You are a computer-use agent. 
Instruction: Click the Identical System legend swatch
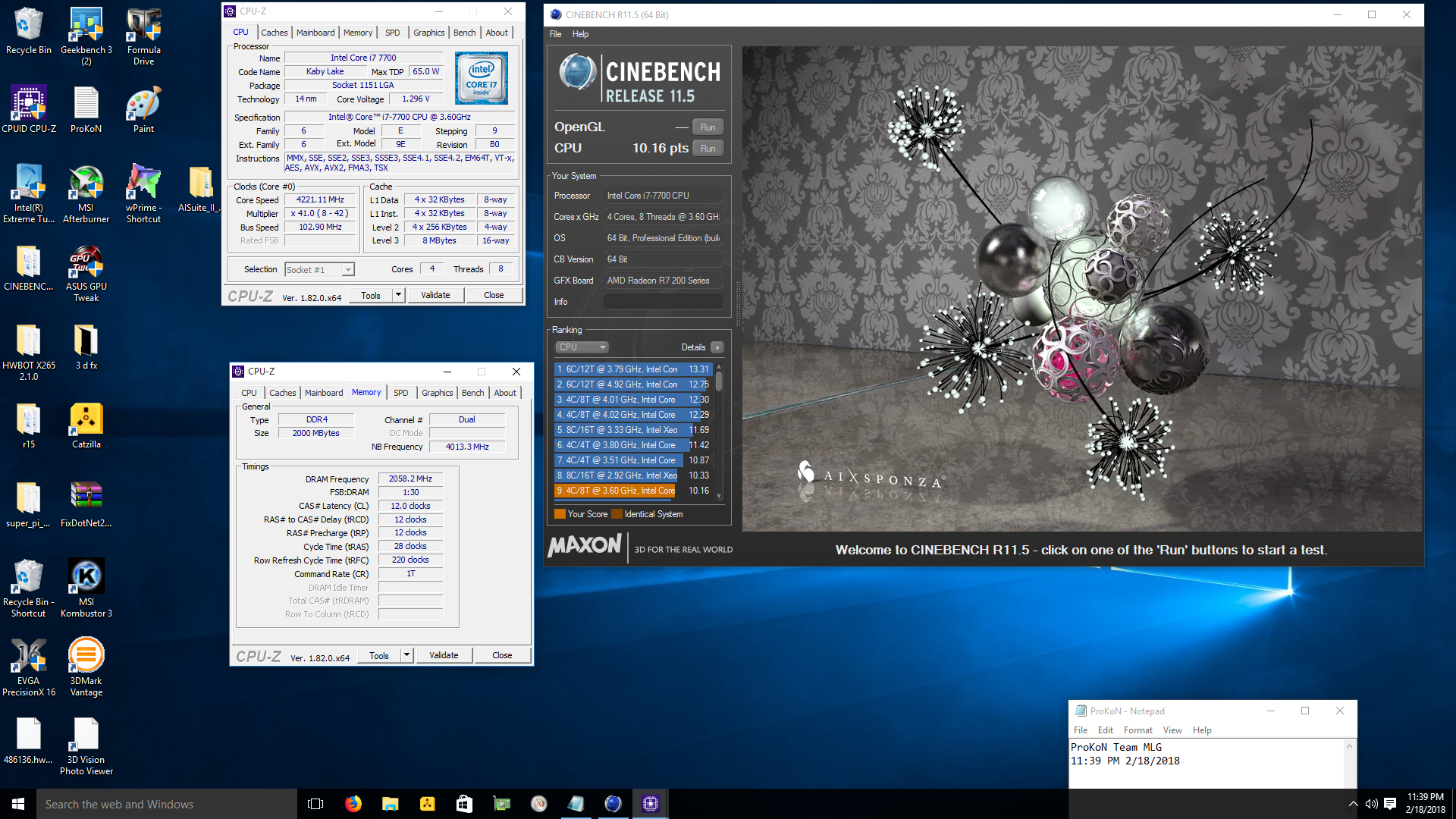coord(617,514)
